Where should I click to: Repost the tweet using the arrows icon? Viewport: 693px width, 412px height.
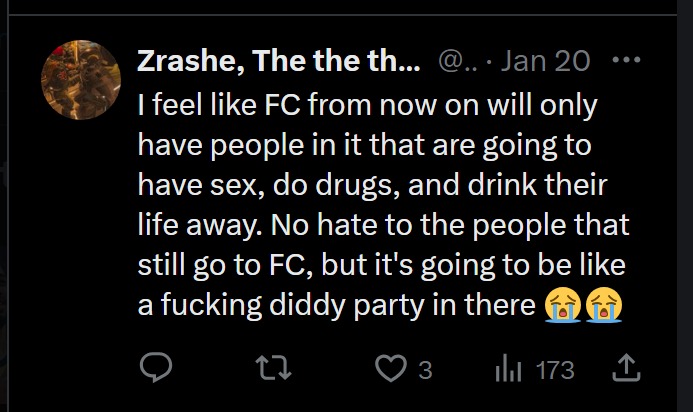[274, 369]
